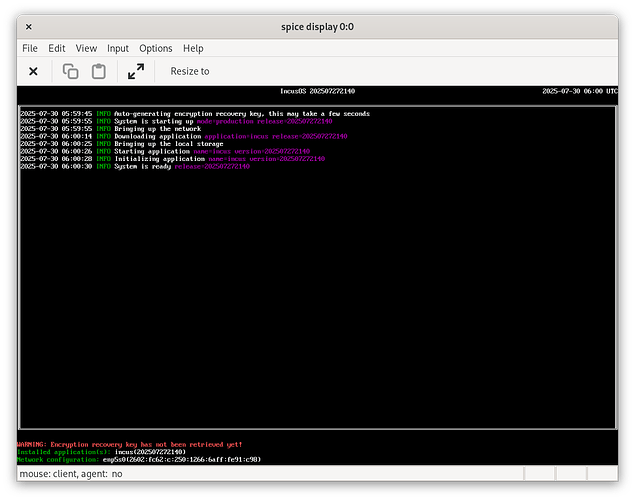Click the 'Starting application' log line
635x500 pixels.
click(x=165, y=151)
